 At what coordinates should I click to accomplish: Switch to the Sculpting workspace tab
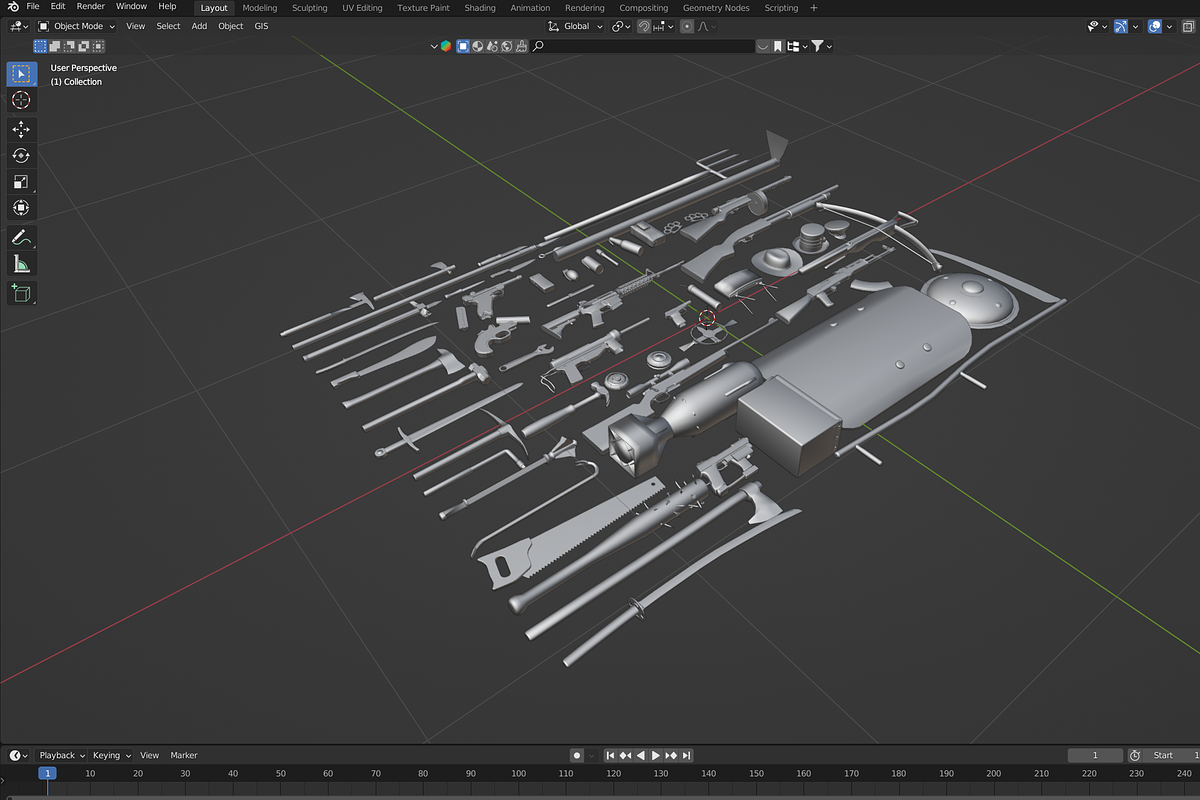click(310, 8)
